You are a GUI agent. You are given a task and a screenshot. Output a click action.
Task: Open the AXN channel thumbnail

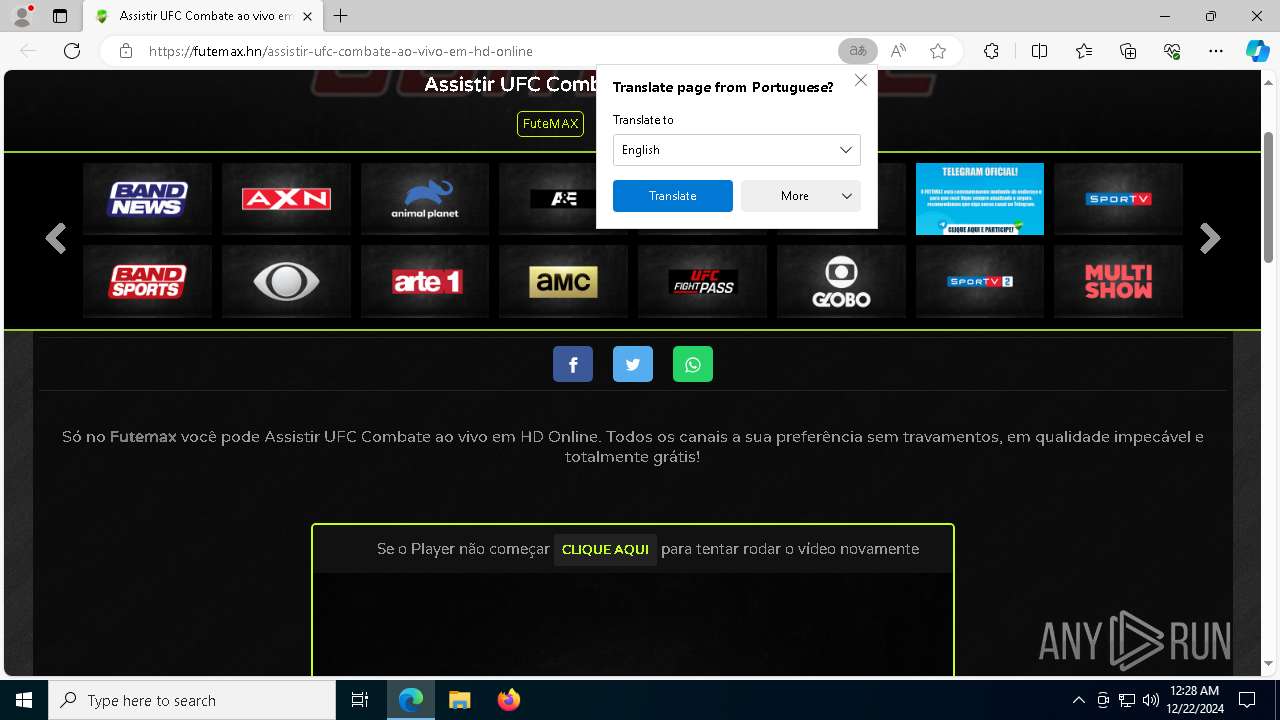click(286, 199)
